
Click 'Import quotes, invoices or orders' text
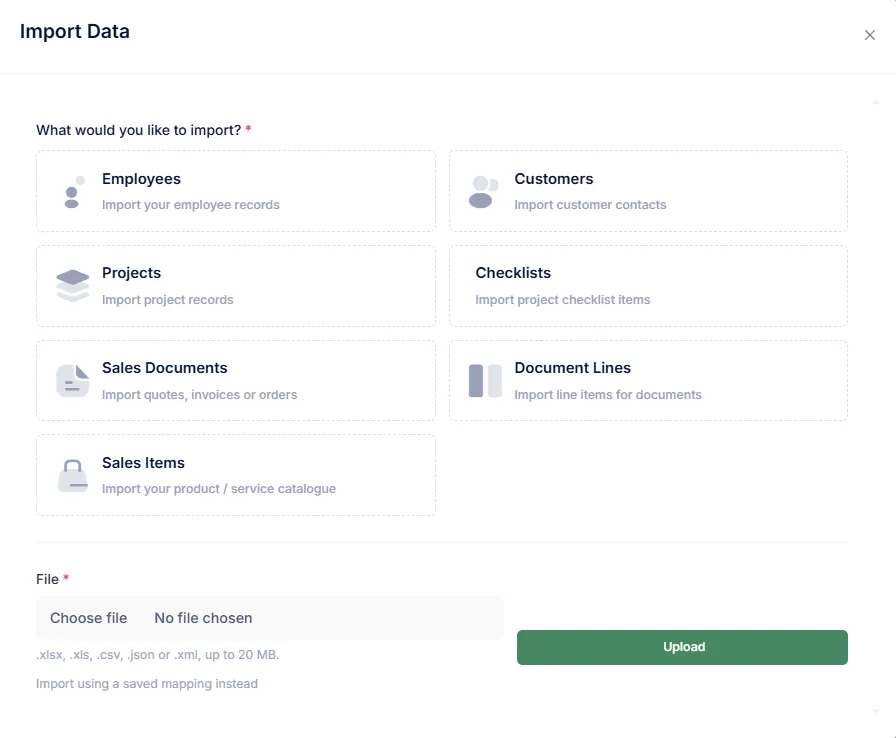click(199, 395)
